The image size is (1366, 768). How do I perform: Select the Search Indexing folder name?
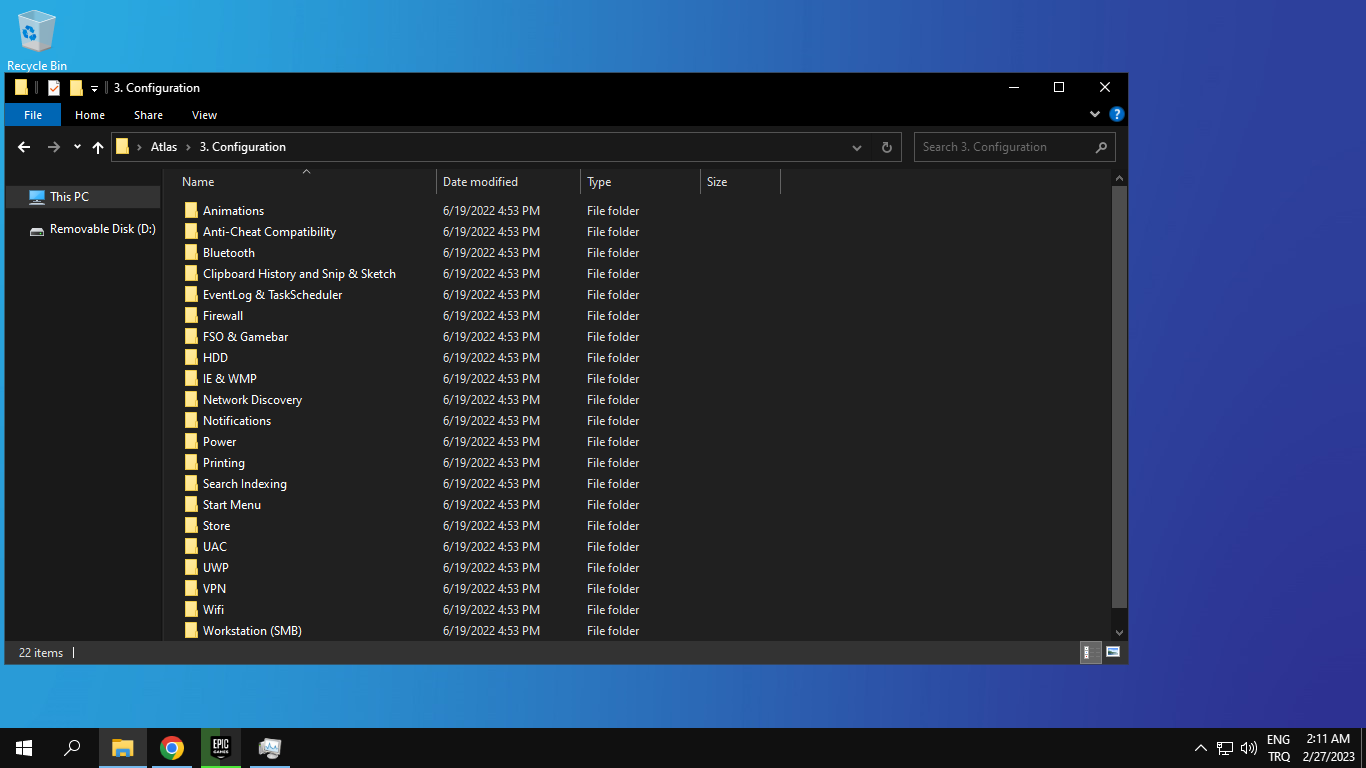[x=245, y=484]
